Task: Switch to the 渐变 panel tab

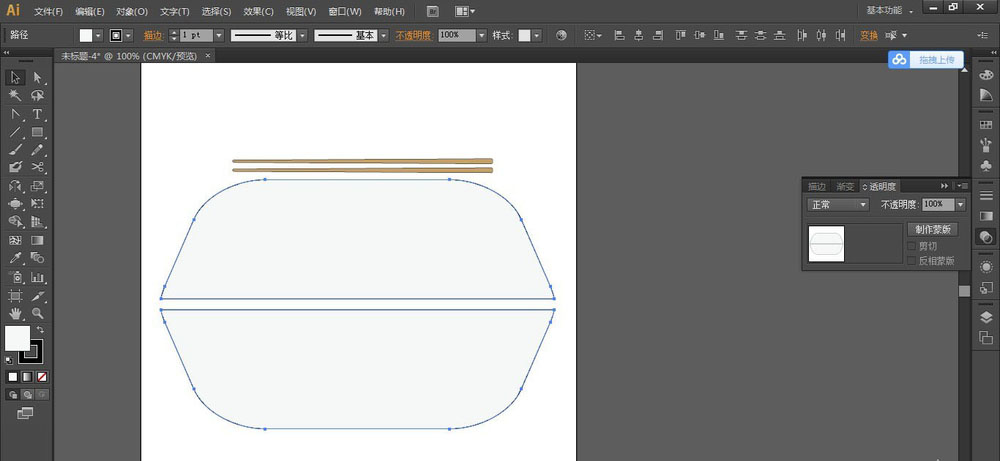Action: click(x=845, y=186)
